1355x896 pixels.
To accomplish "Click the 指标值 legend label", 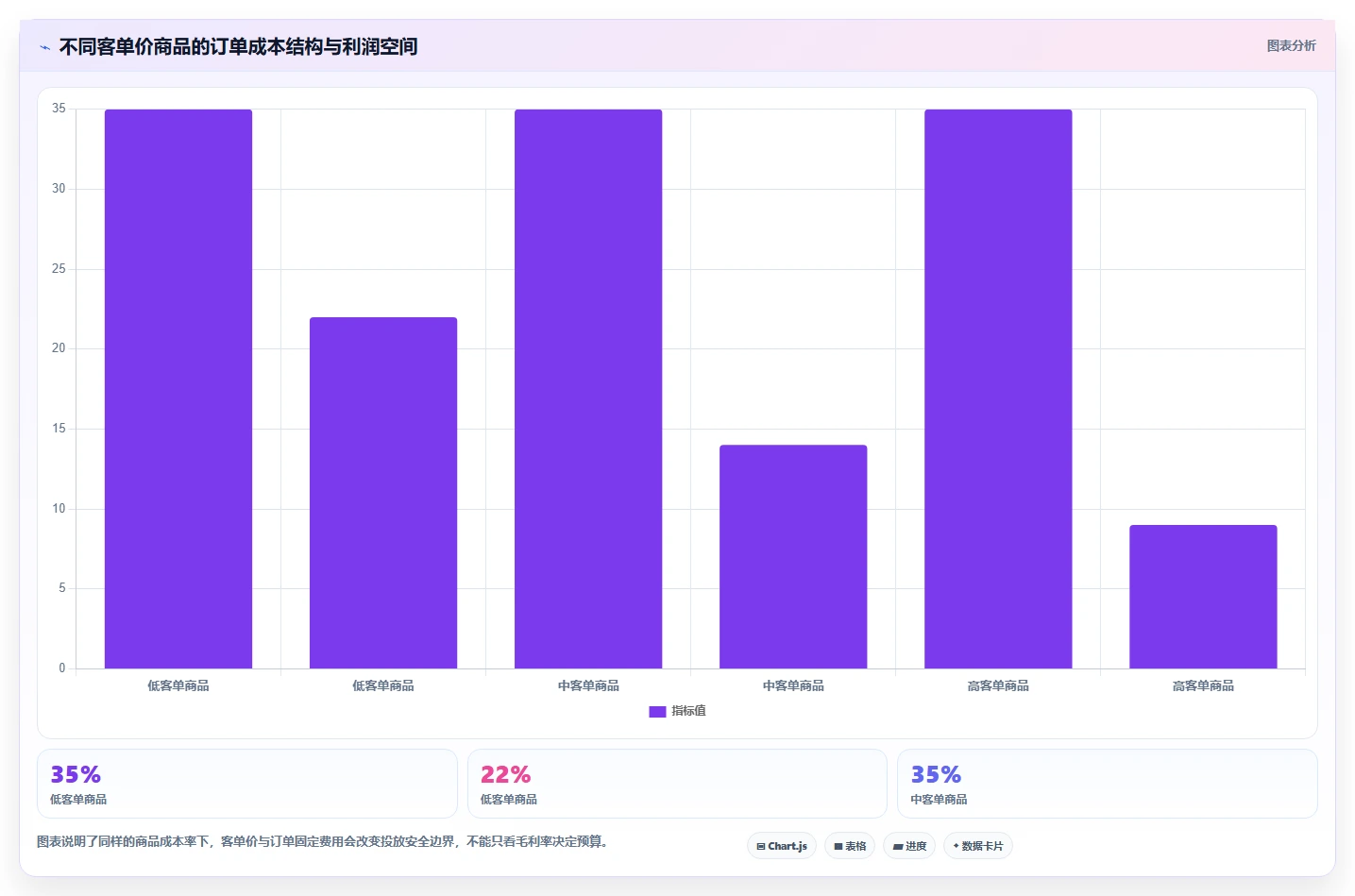I will click(x=688, y=711).
